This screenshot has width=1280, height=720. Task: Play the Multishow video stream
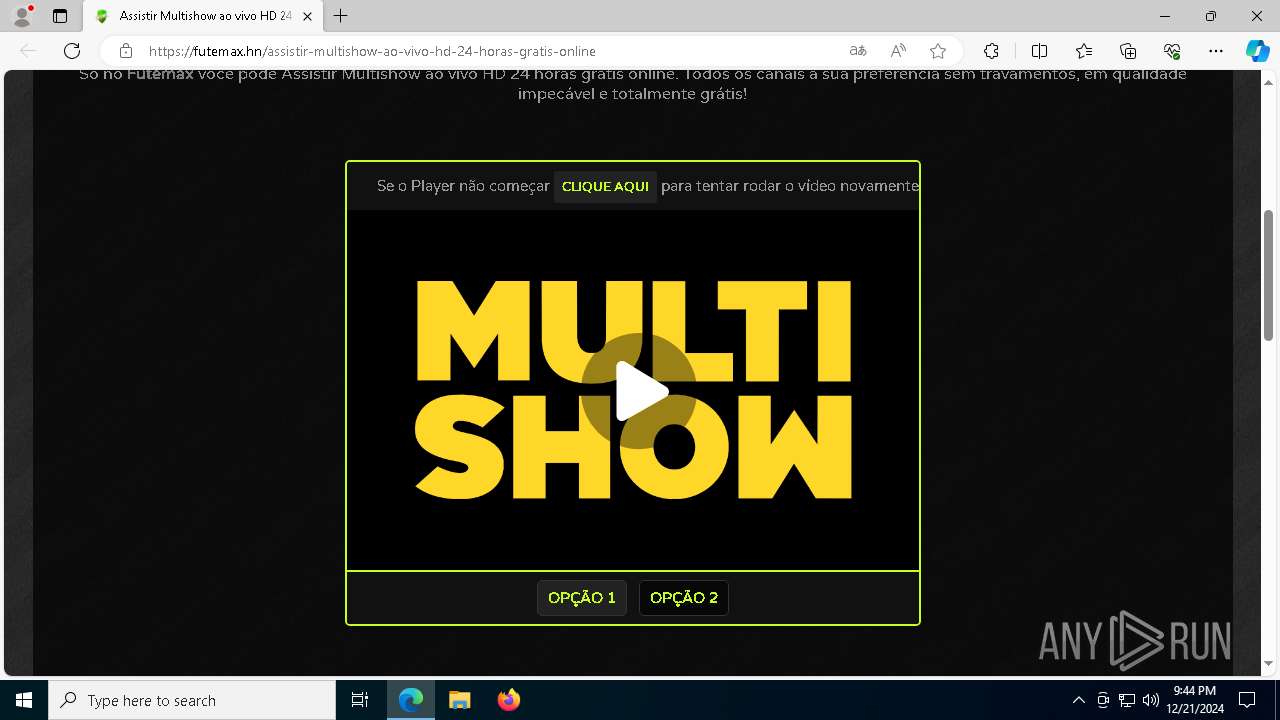[x=639, y=391]
